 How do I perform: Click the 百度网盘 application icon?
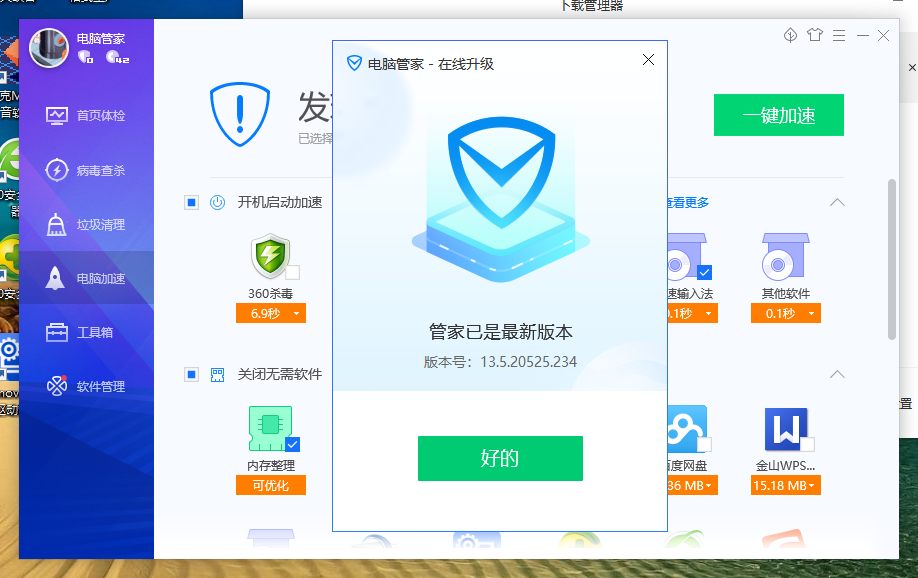click(688, 429)
